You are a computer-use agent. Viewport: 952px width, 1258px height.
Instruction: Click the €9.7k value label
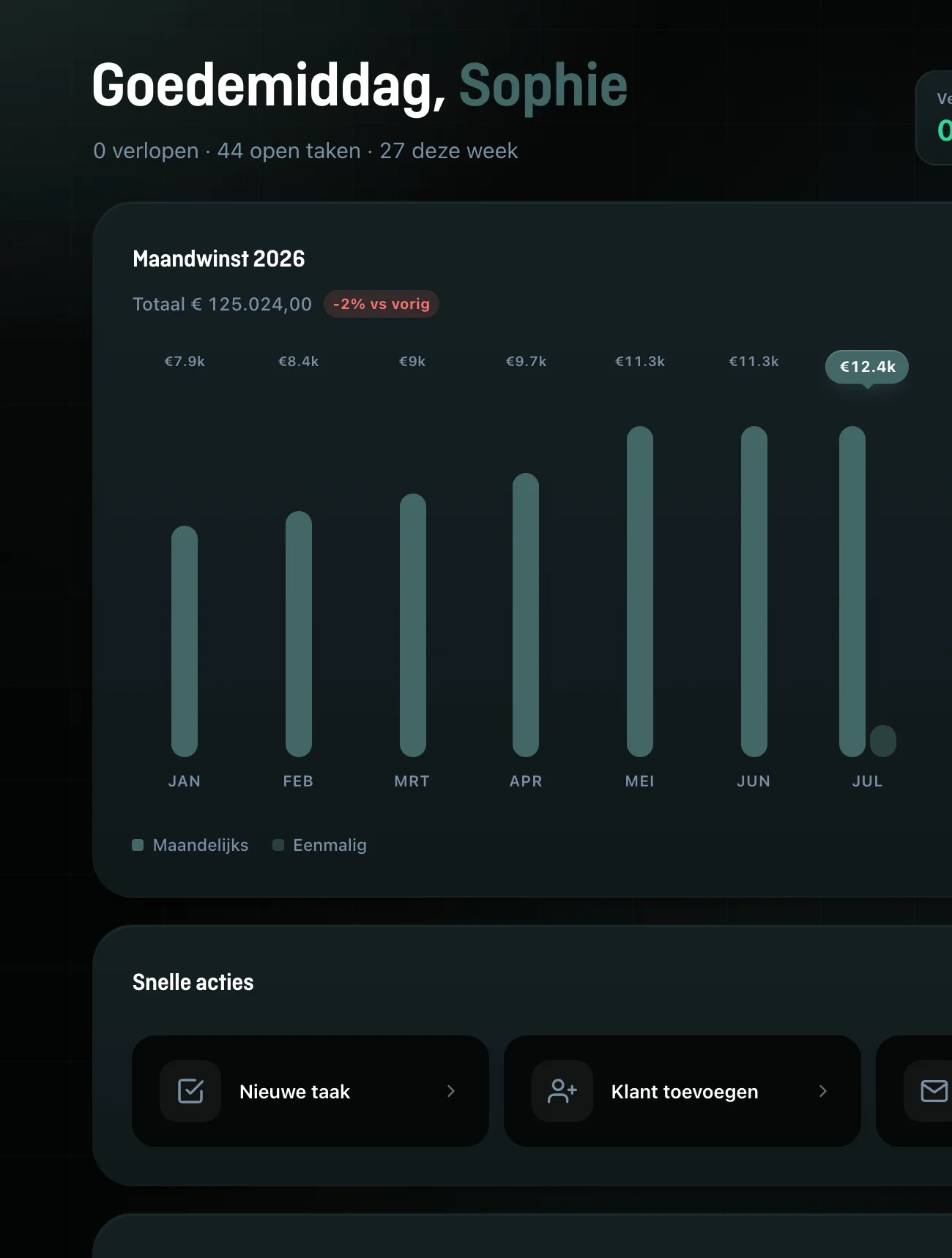click(x=526, y=361)
